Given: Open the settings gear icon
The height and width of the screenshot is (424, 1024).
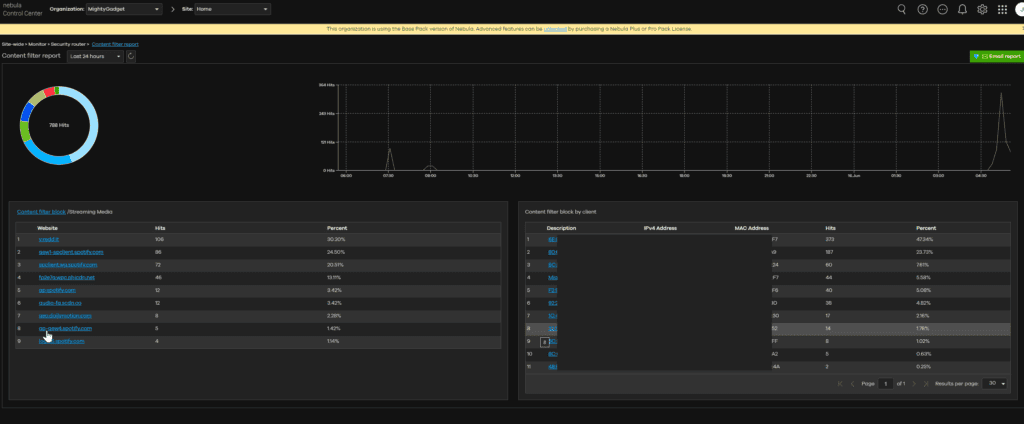Looking at the screenshot, I should tap(982, 9).
